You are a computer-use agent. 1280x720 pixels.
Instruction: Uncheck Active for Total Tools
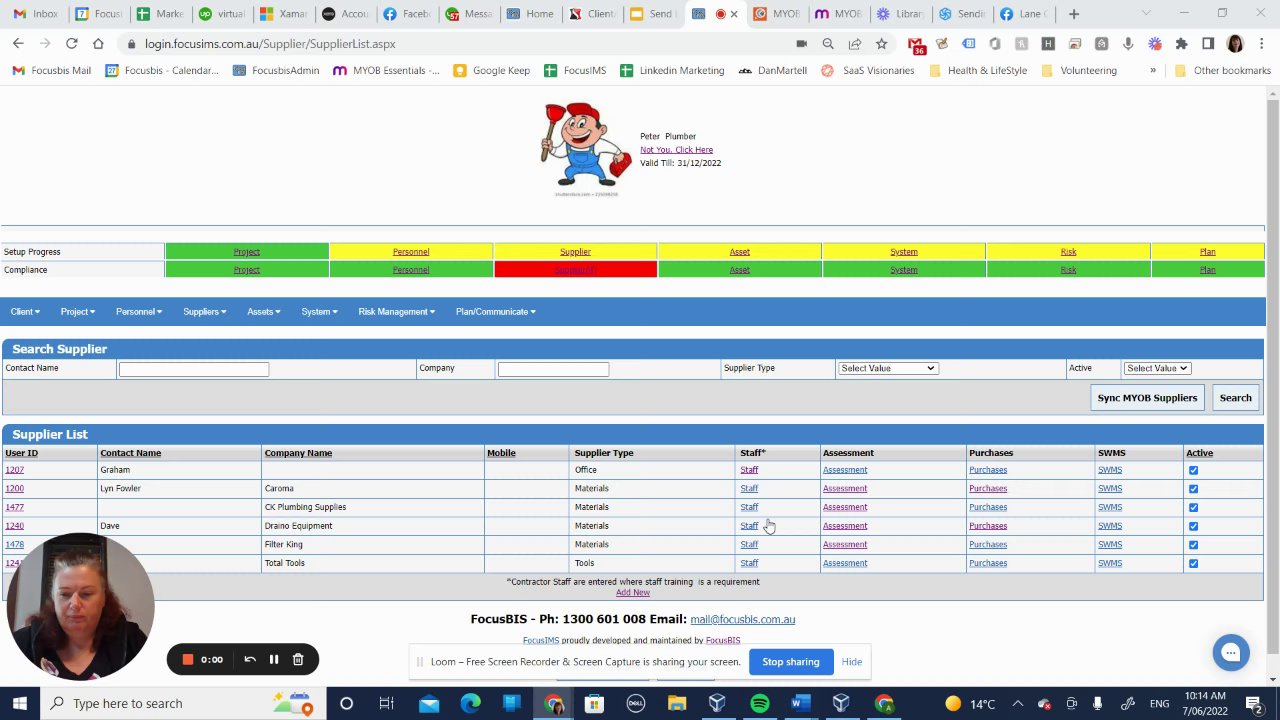1193,563
